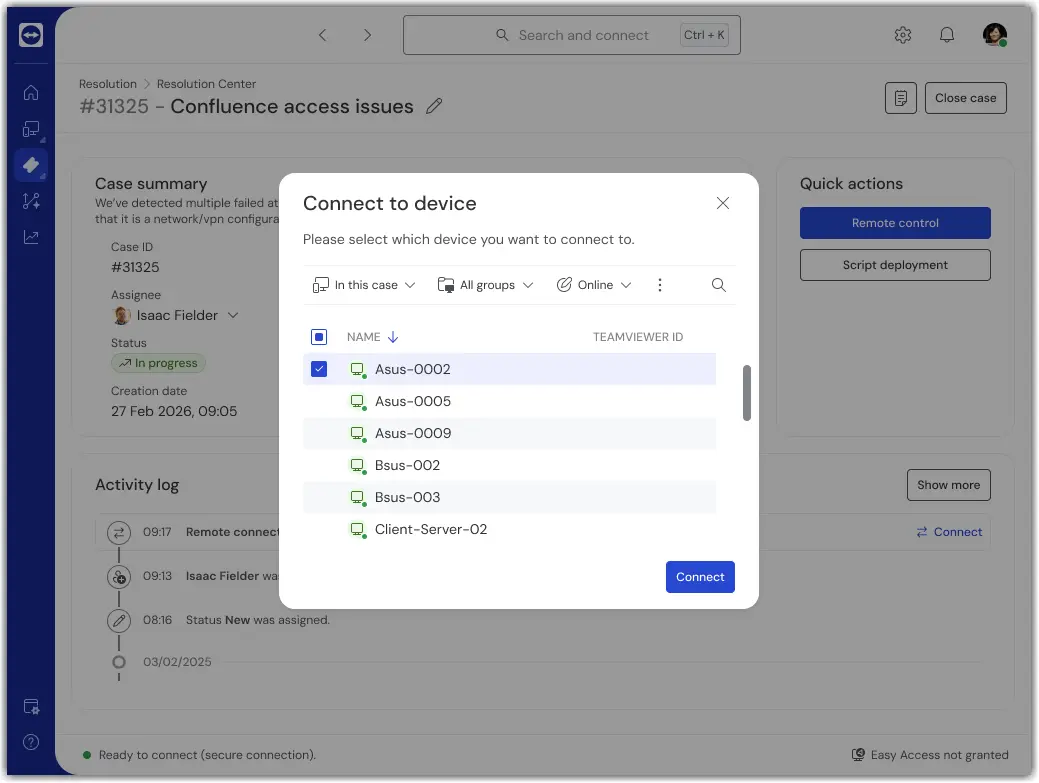Search devices with the magnifier icon

pyautogui.click(x=718, y=285)
